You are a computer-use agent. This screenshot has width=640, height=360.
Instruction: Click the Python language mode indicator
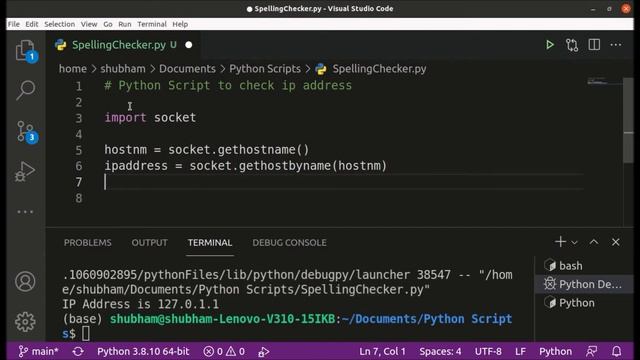coord(556,351)
